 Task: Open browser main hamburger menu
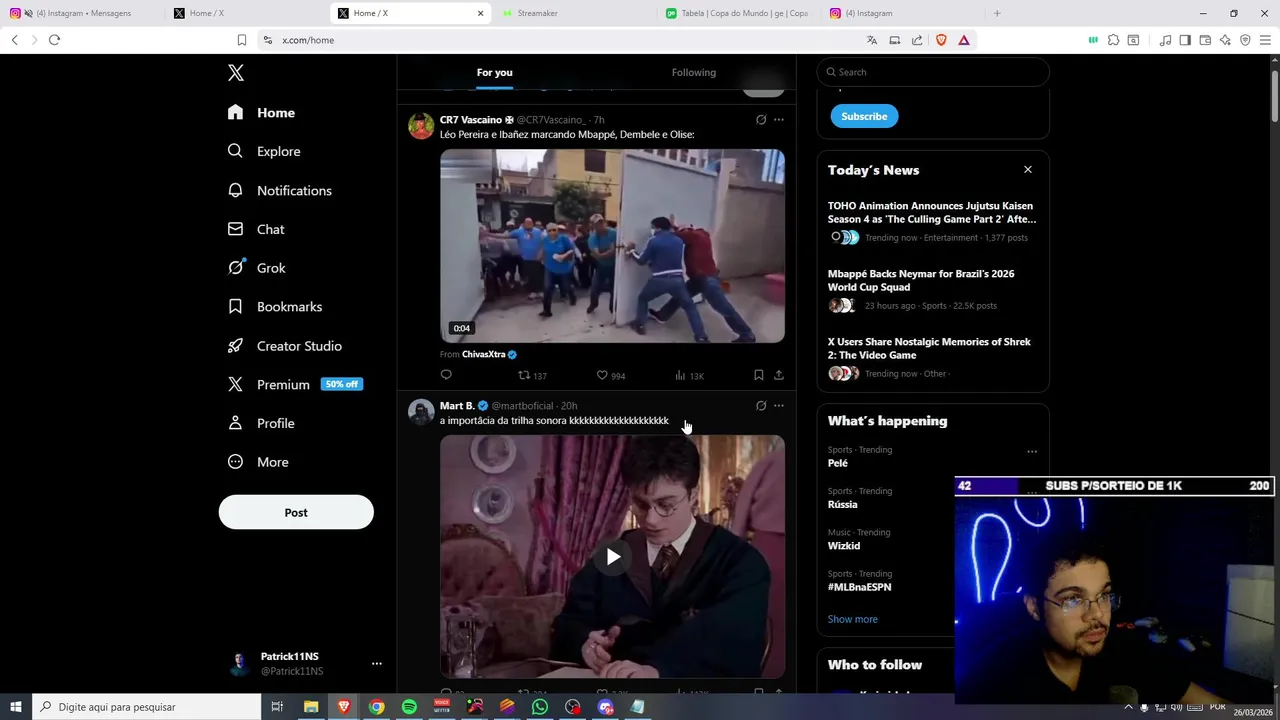click(1266, 40)
